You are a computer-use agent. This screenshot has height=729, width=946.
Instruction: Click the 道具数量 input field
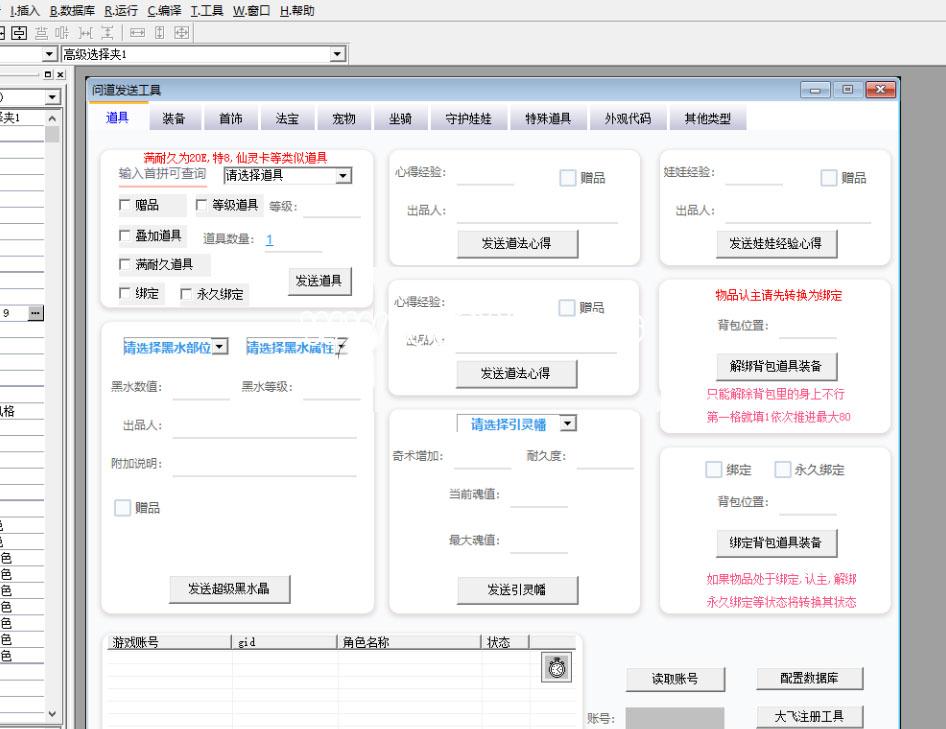coord(292,240)
